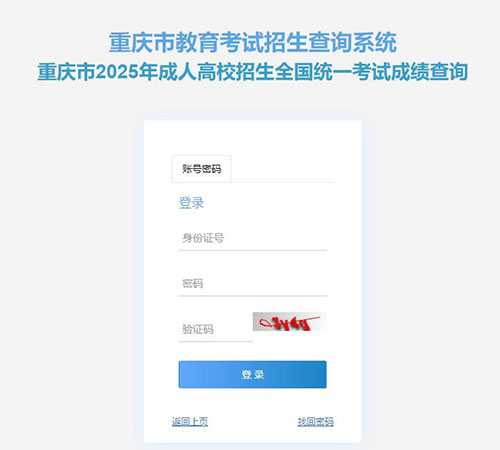Place cursor in the verification code box
This screenshot has width=500, height=450.
pos(215,329)
